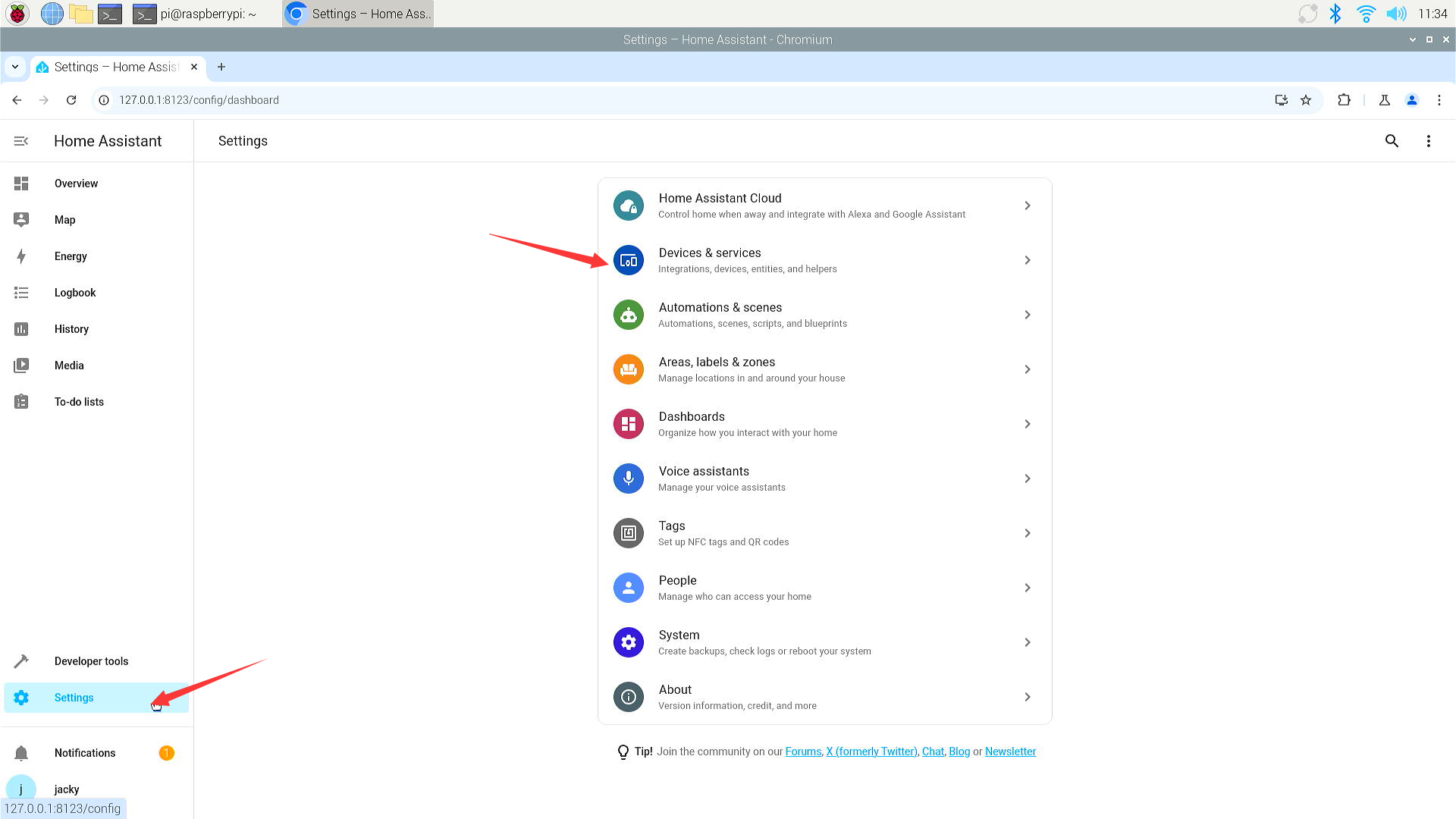Expand Tags row chevron
Viewport: 1456px width, 819px height.
pyautogui.click(x=1028, y=533)
